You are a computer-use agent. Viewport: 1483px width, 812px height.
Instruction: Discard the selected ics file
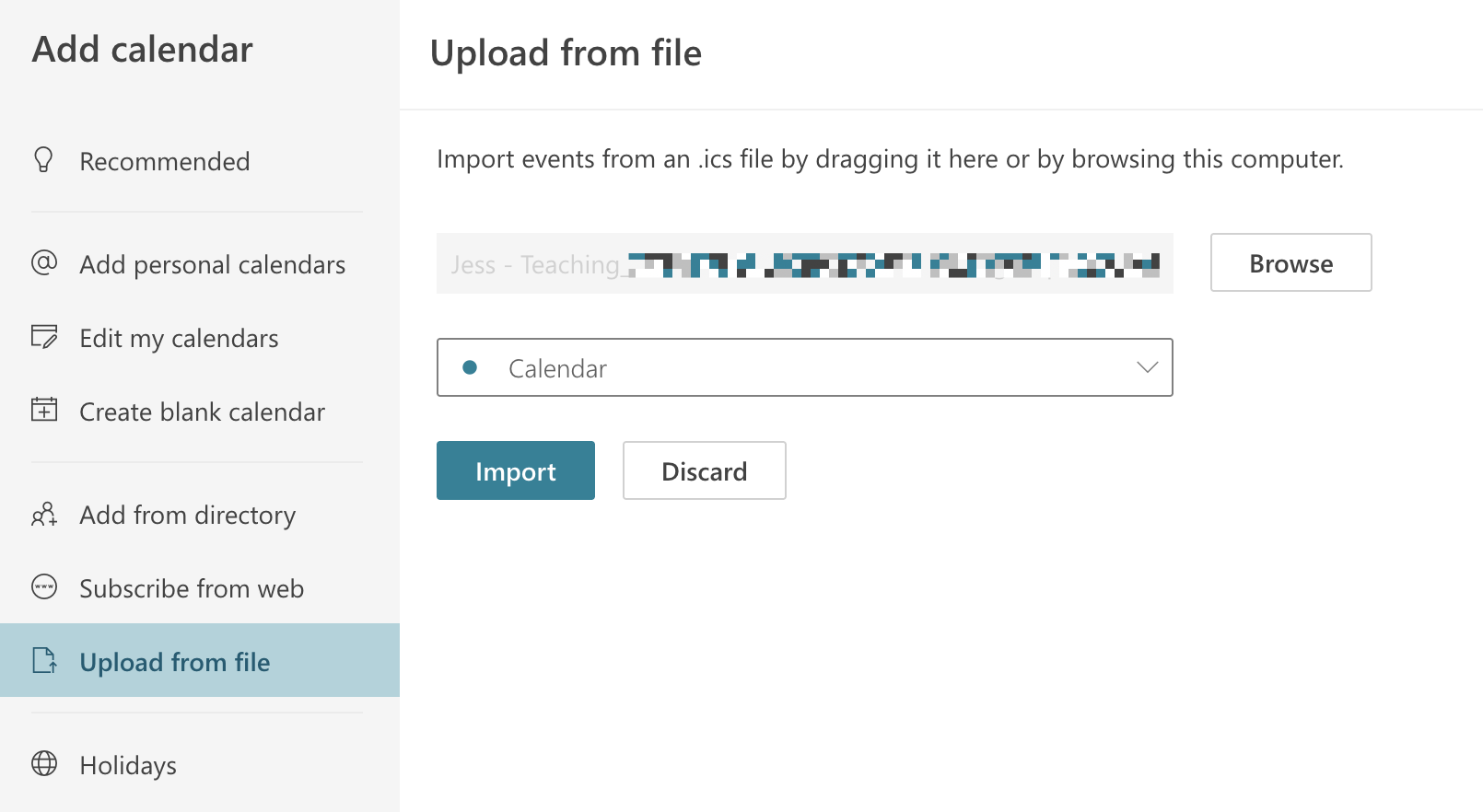coord(704,470)
